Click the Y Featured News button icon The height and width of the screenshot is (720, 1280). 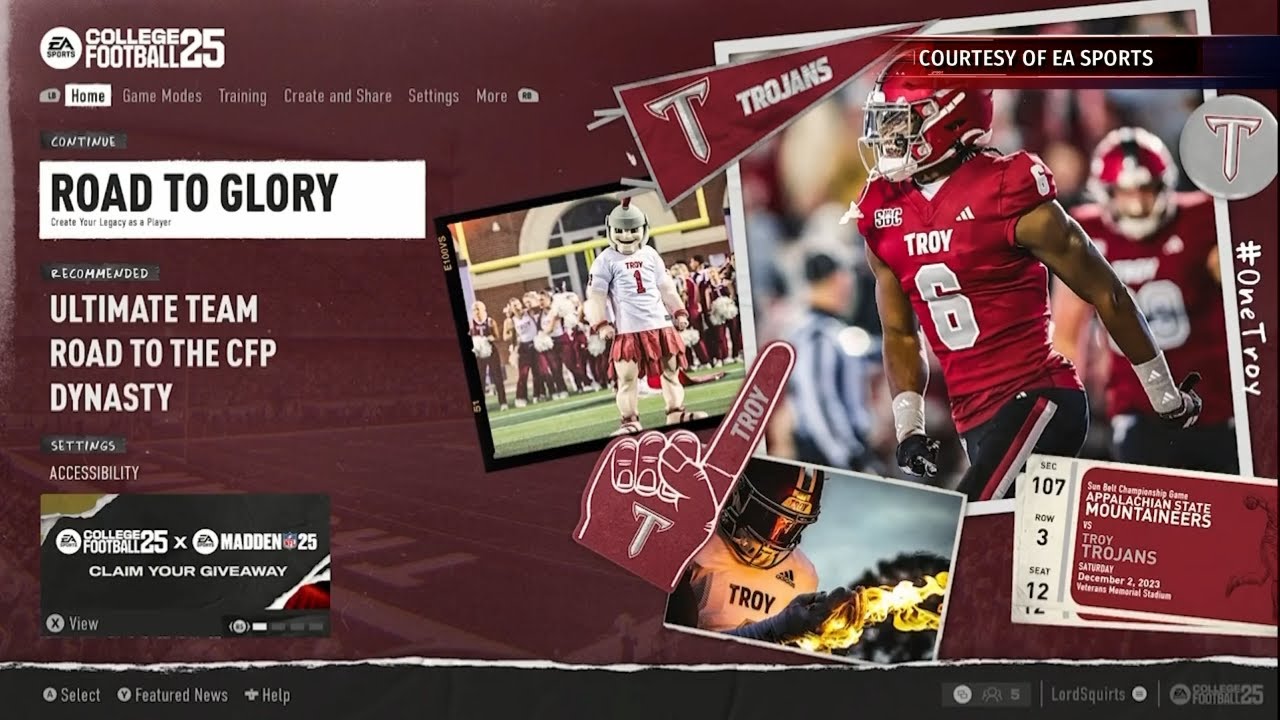125,694
